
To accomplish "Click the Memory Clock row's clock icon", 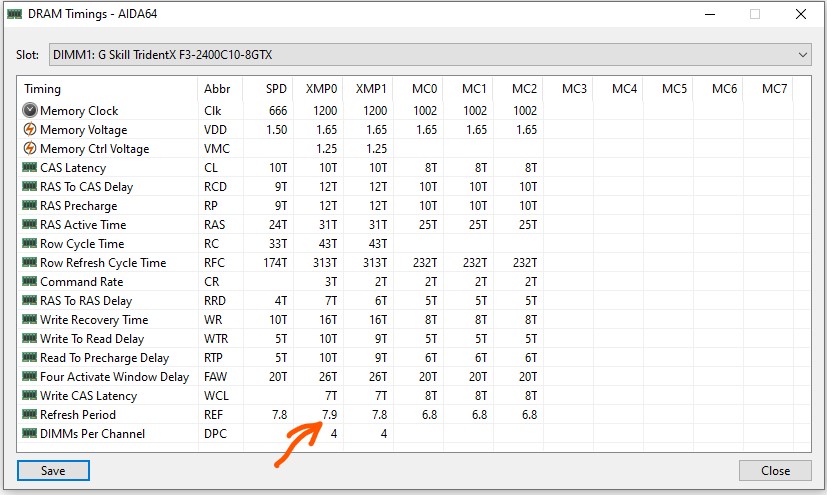I will 30,110.
